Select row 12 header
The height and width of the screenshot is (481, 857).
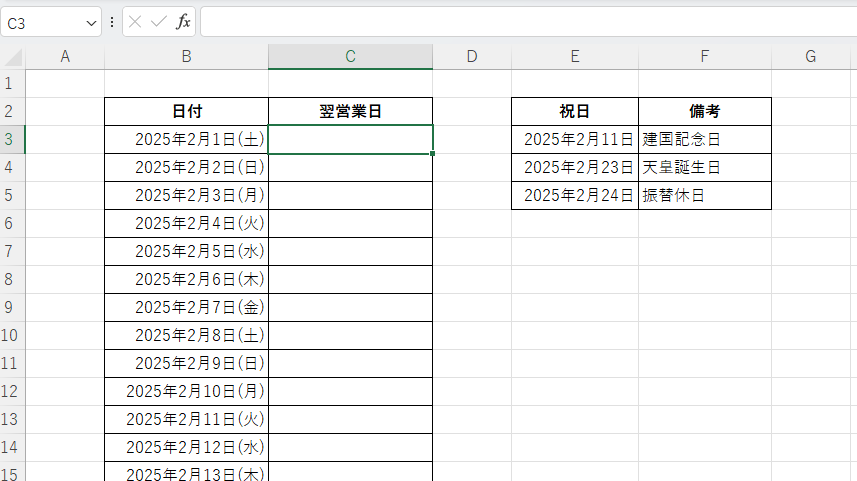[x=12, y=391]
